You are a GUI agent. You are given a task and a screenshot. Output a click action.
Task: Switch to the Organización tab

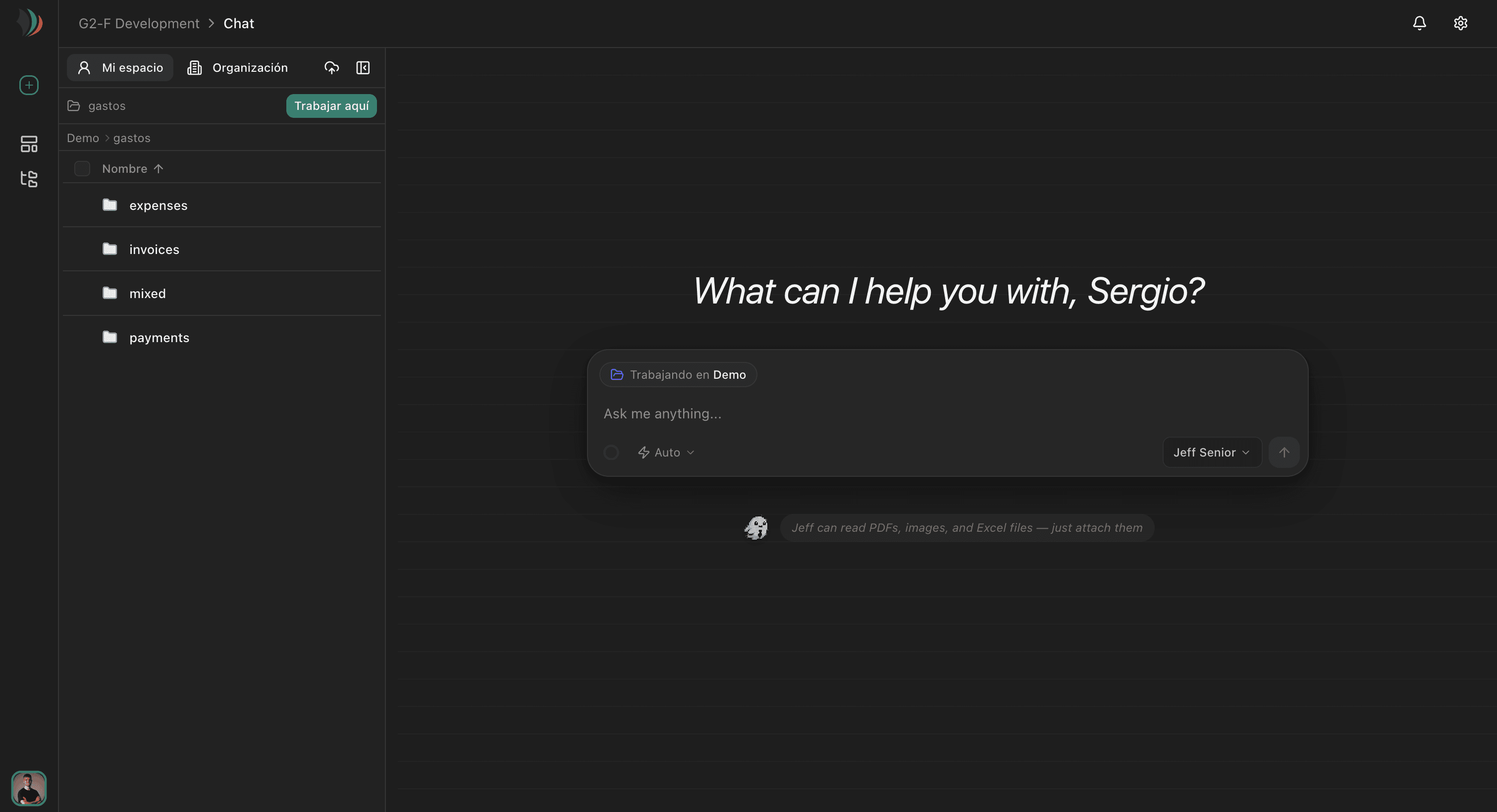(237, 68)
